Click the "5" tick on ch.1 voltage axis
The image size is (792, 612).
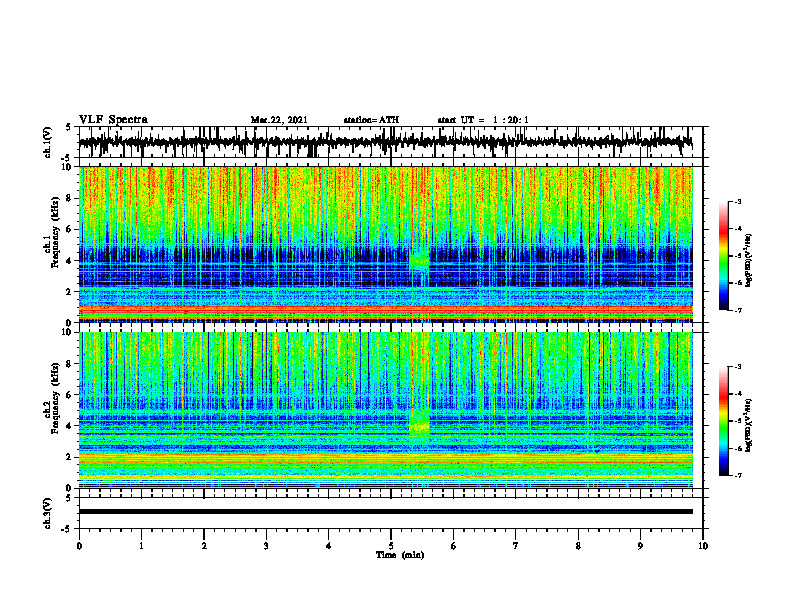point(70,127)
